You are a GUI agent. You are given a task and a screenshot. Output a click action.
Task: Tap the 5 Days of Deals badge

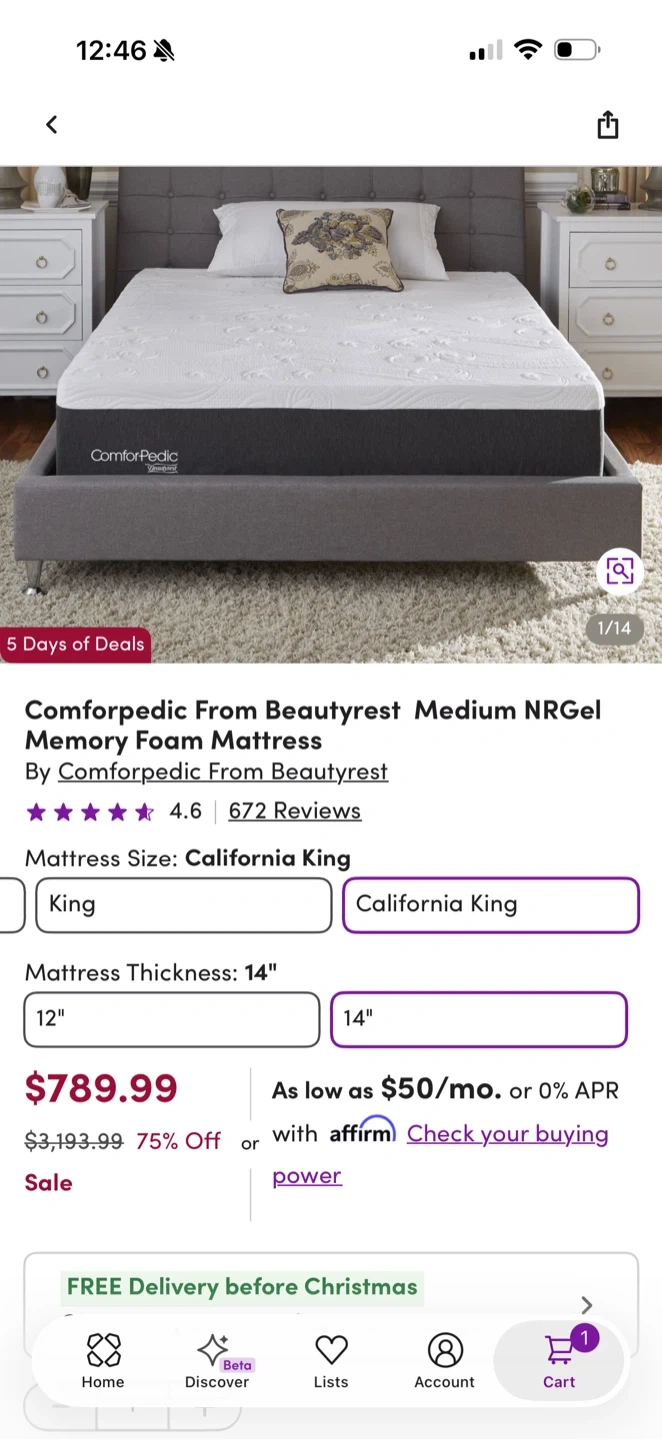[x=76, y=645]
